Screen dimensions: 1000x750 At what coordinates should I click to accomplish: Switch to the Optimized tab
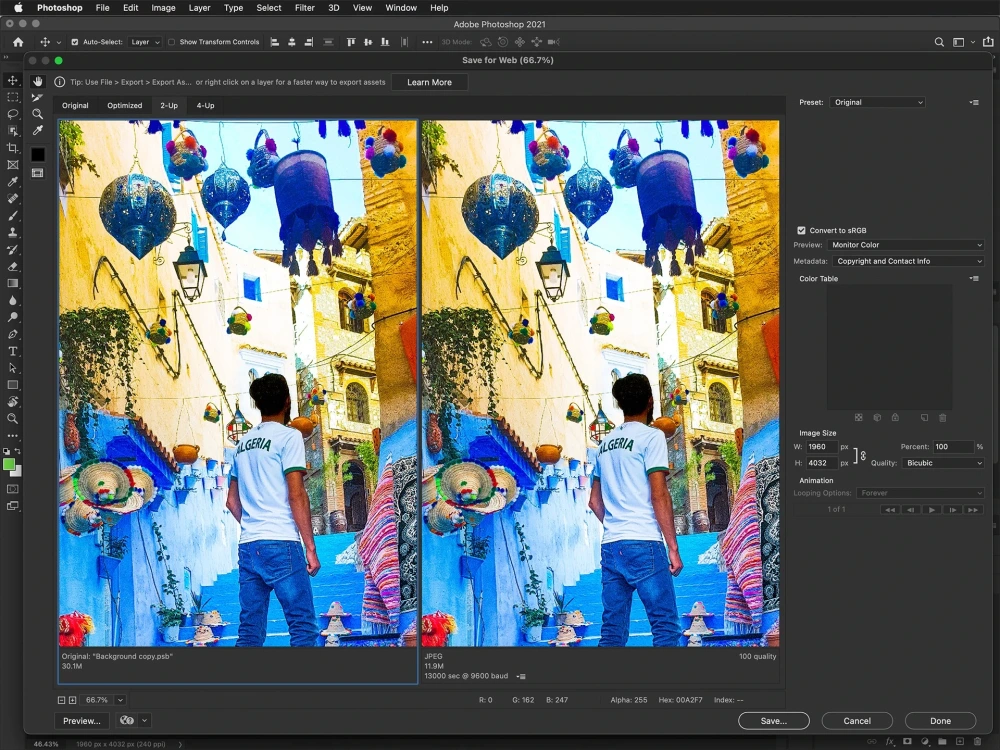(x=124, y=106)
